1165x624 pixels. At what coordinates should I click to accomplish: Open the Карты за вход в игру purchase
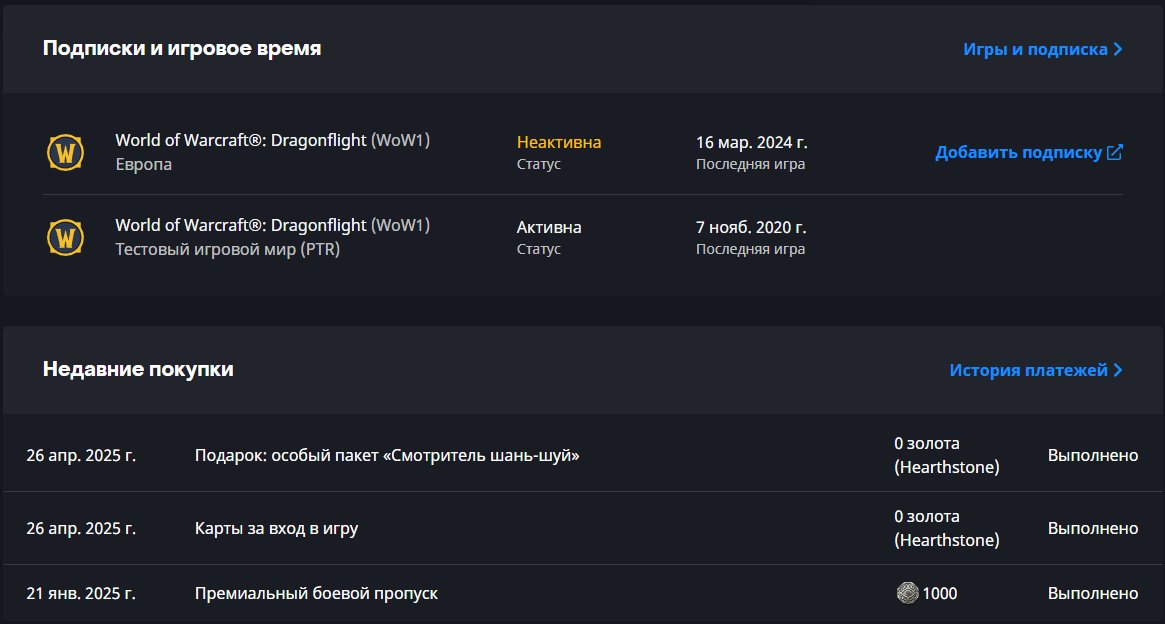(x=276, y=528)
